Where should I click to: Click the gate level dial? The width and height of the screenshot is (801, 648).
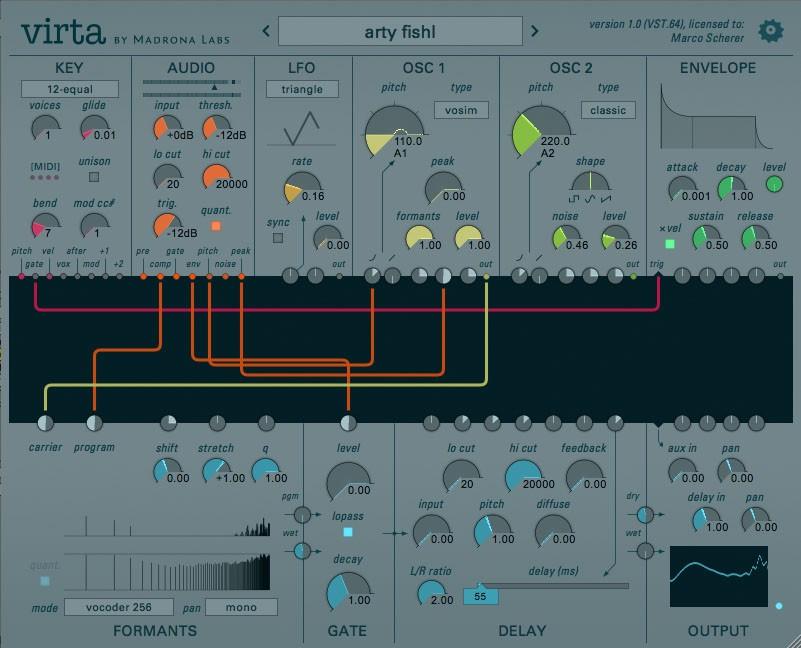coord(348,480)
